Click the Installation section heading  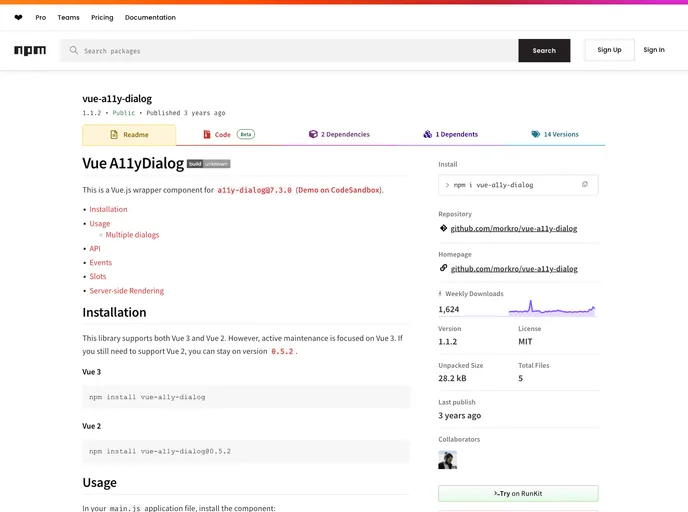(114, 312)
